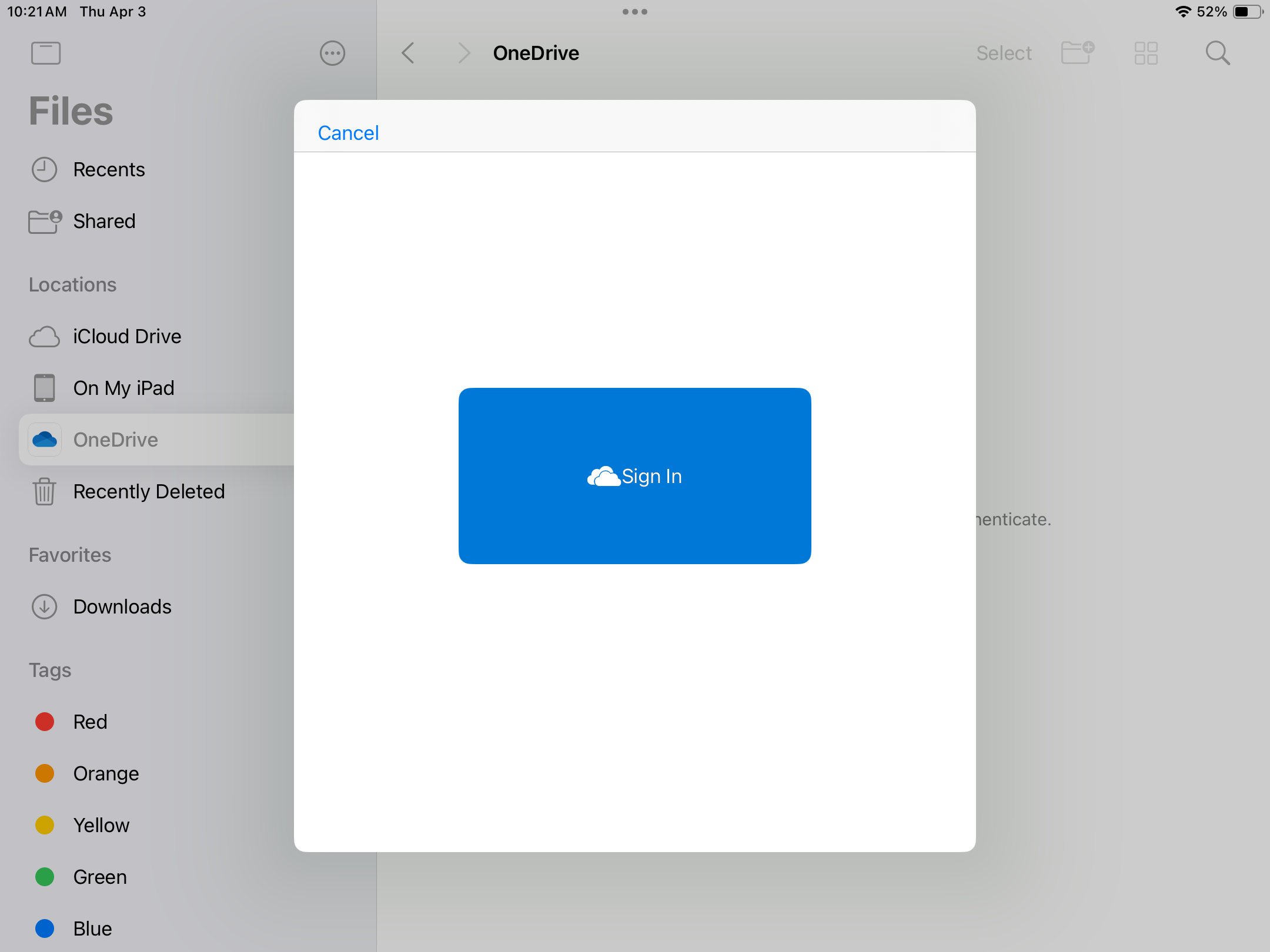Switch view using the grid icon

(x=1146, y=53)
